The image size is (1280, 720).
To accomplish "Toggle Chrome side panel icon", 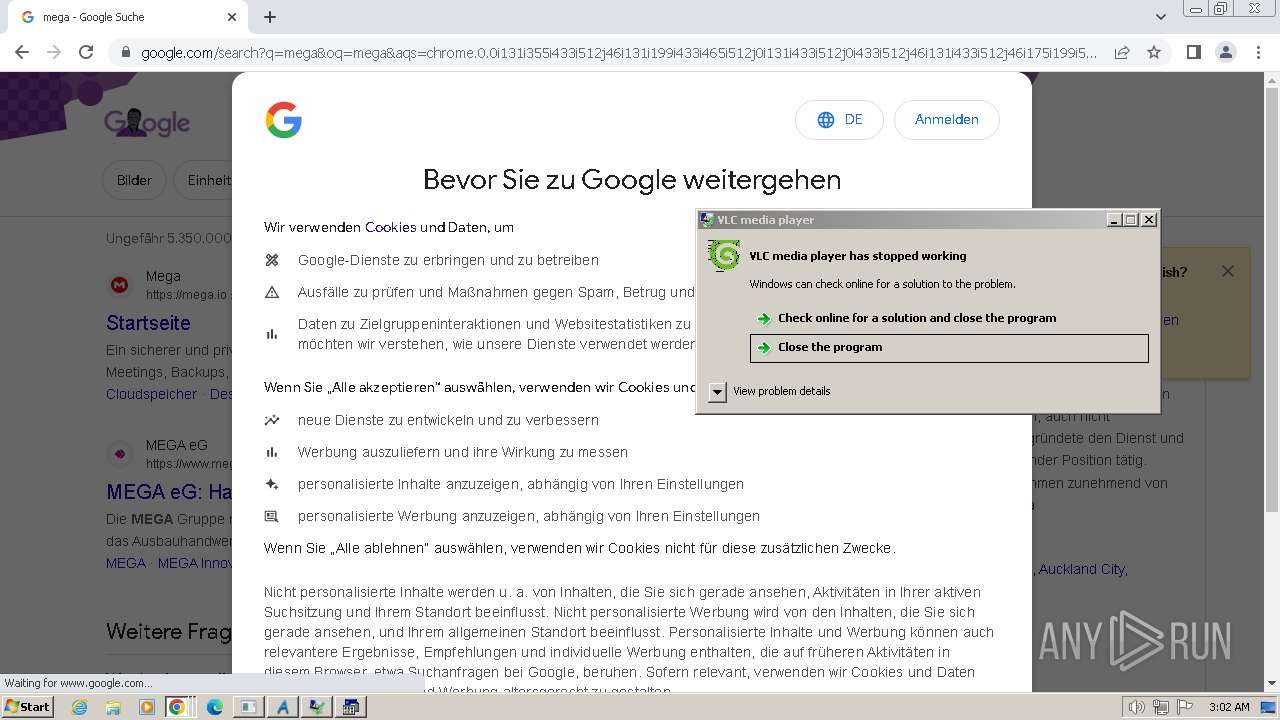I will 1193,52.
